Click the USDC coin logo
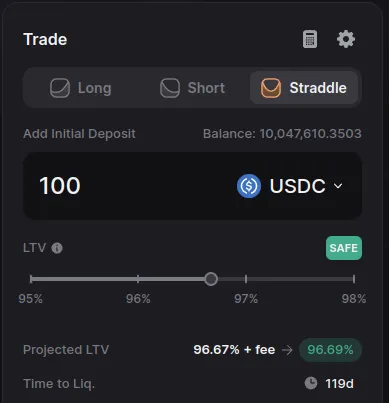This screenshot has height=403, width=389. coord(249,186)
